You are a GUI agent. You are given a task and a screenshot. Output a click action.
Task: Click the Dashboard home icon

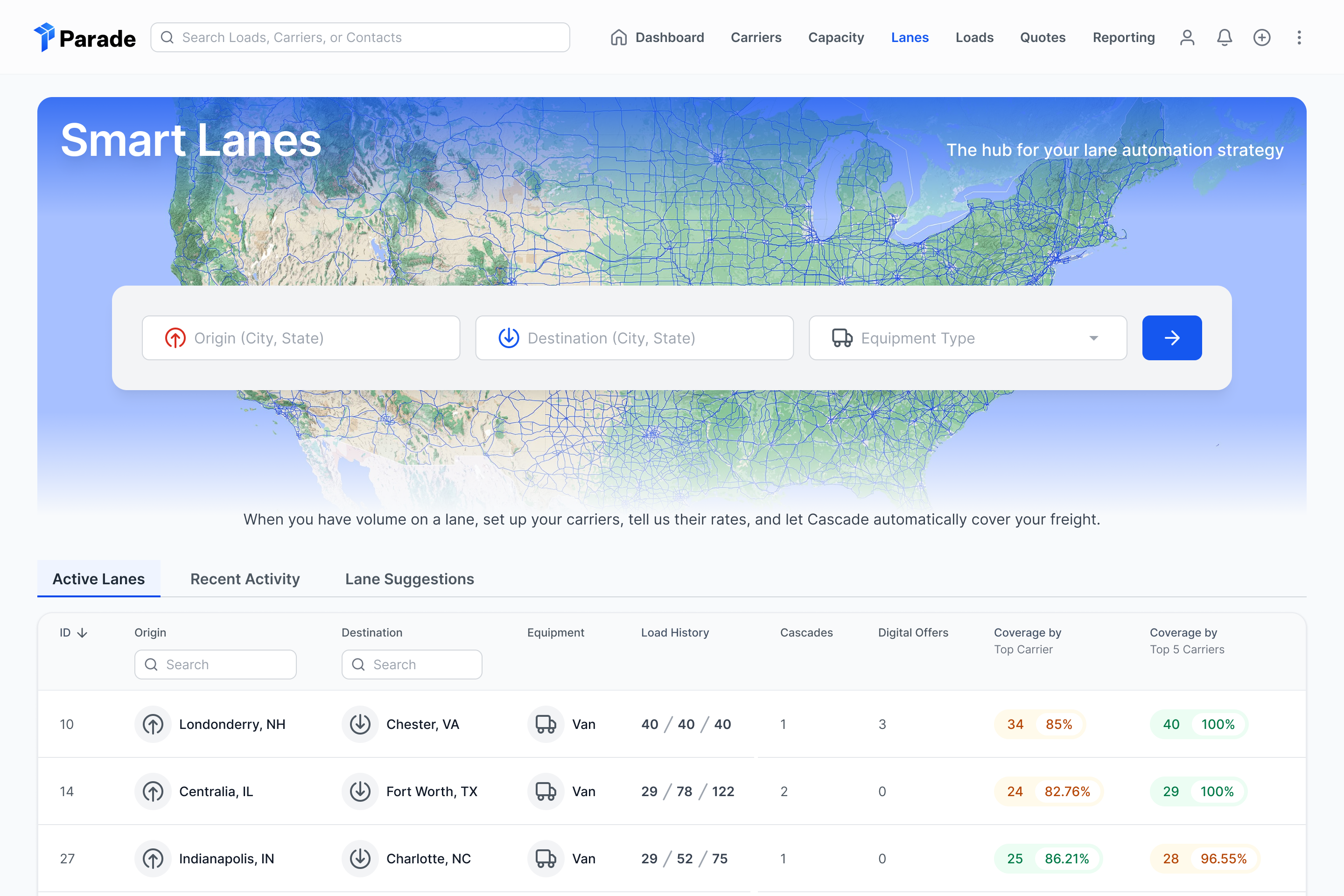coord(619,38)
